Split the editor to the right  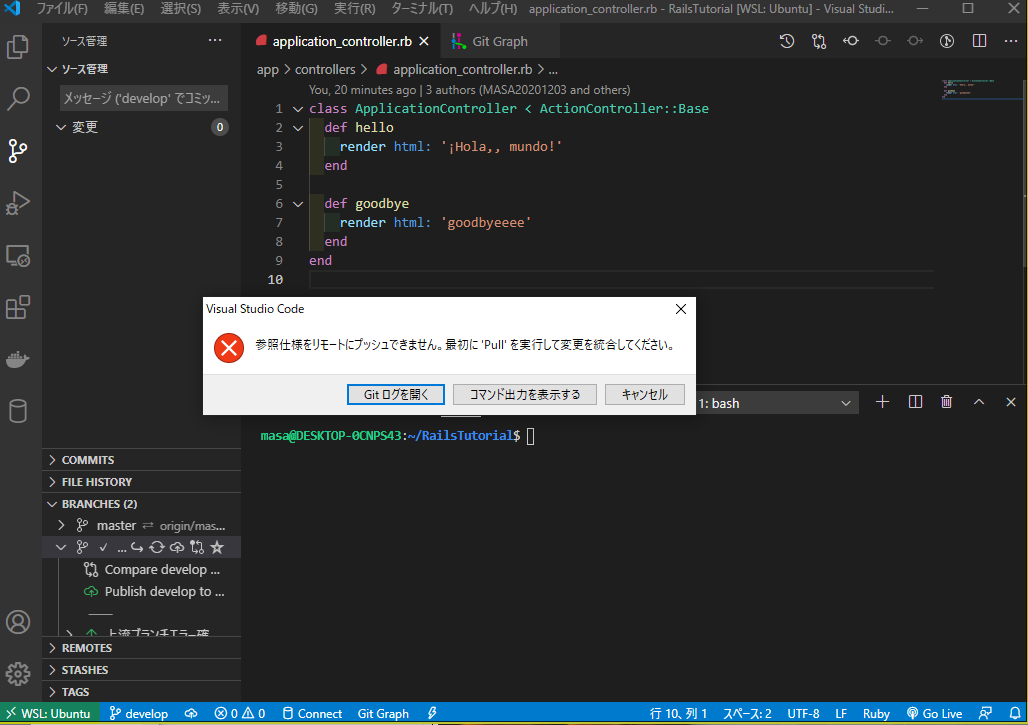point(979,41)
